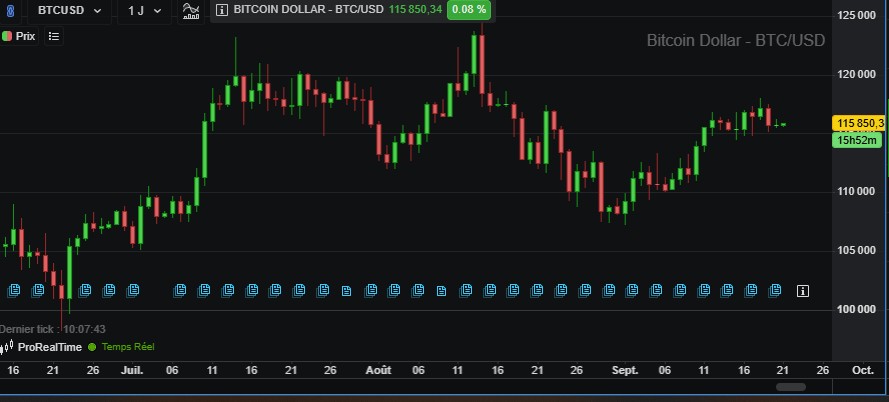Click the blue chain link-group icon

coord(10,11)
